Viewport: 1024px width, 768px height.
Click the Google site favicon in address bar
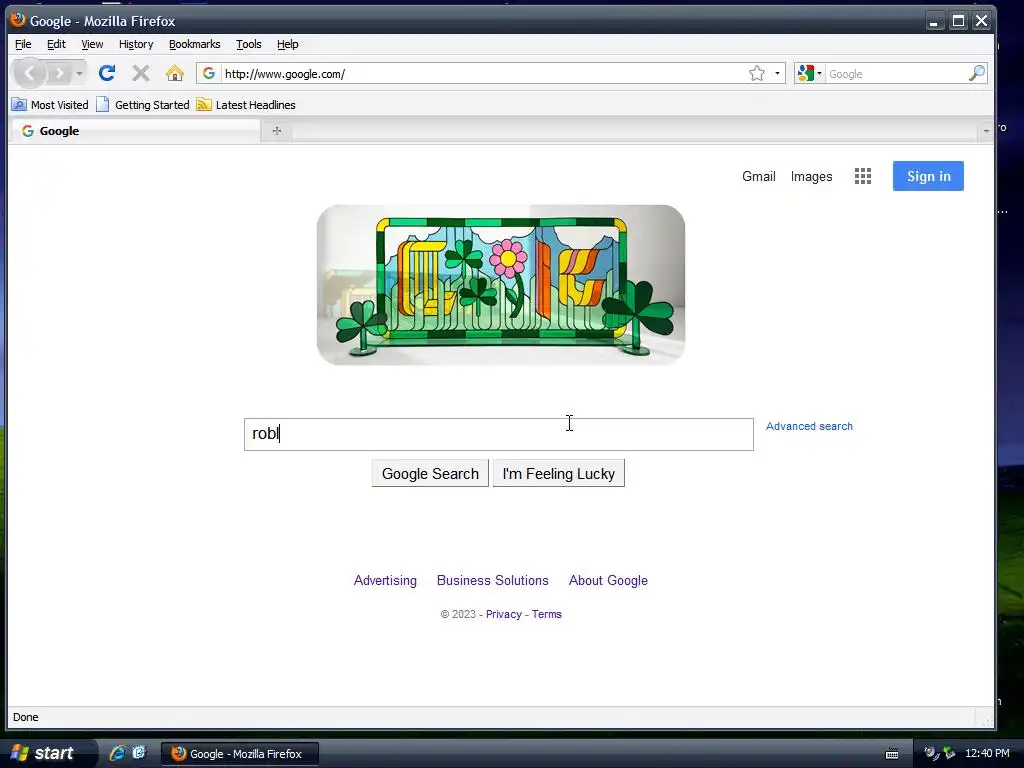[209, 73]
